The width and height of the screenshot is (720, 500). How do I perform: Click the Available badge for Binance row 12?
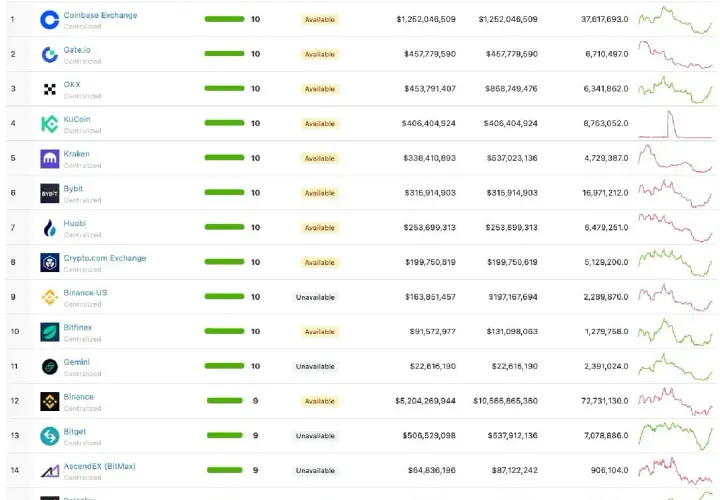[x=320, y=401]
